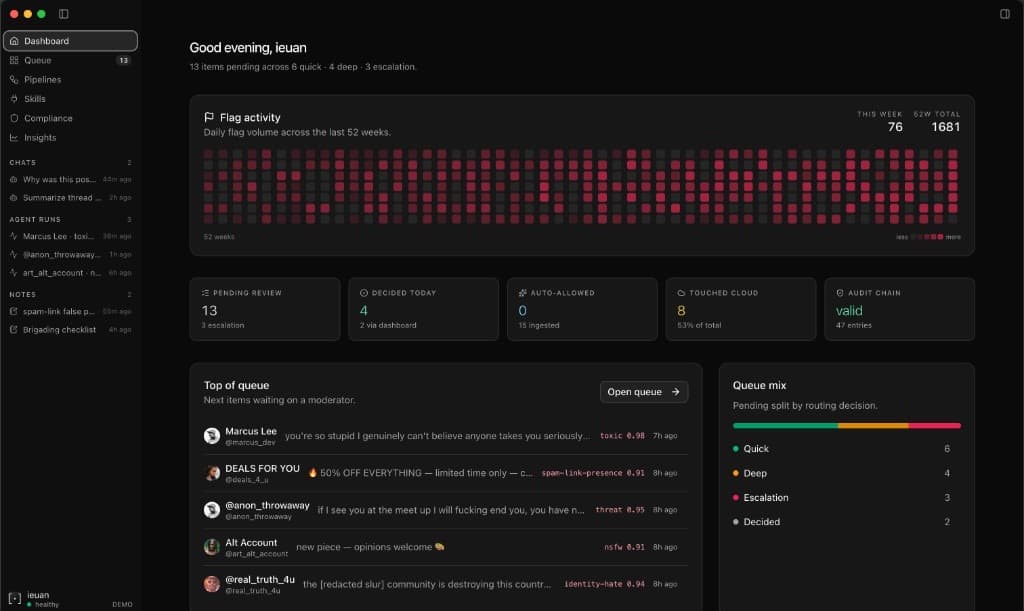Open the Queue nav item
This screenshot has height=611, width=1024.
click(x=71, y=60)
